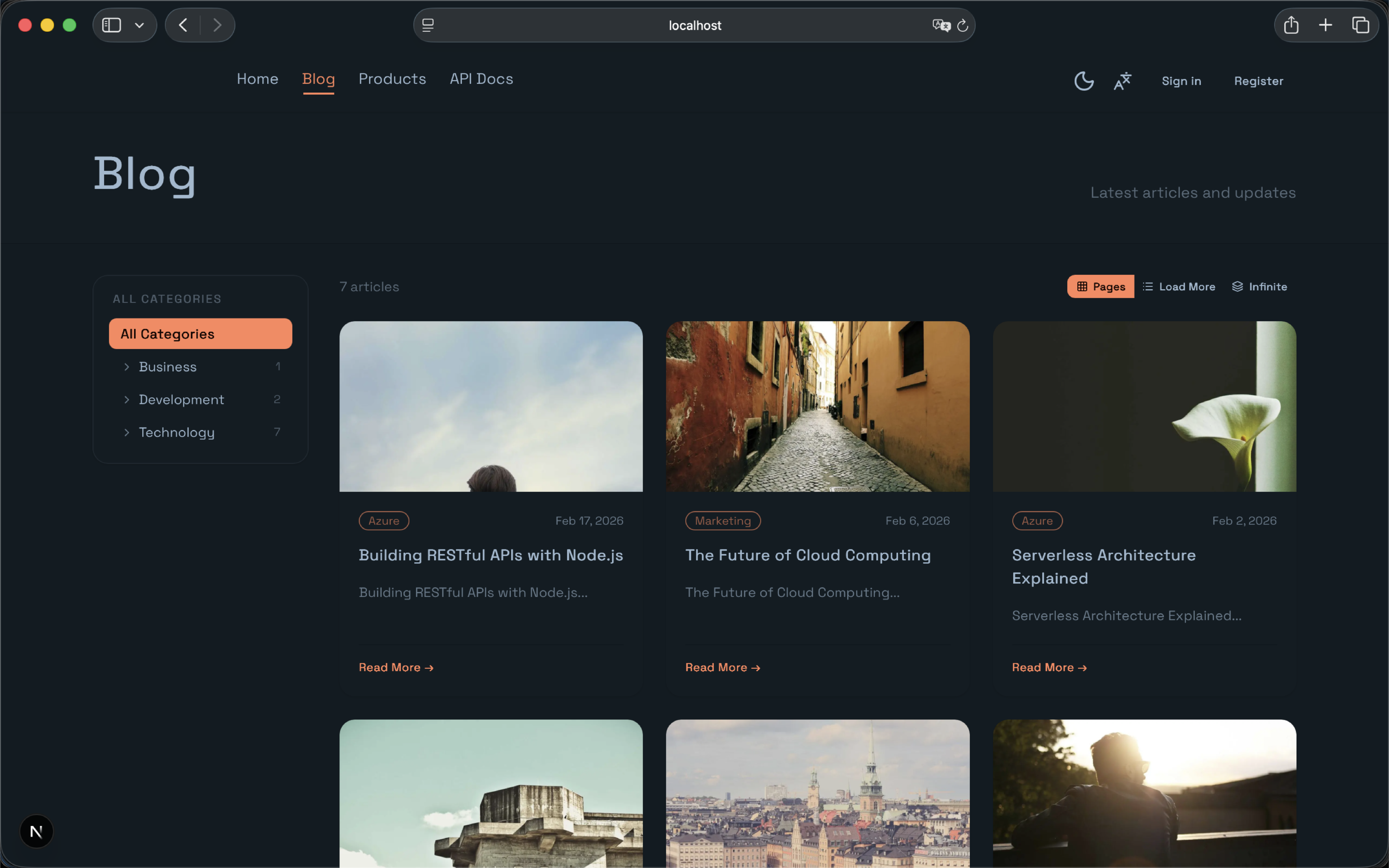
Task: Click the 7 articles count text
Action: [x=369, y=286]
